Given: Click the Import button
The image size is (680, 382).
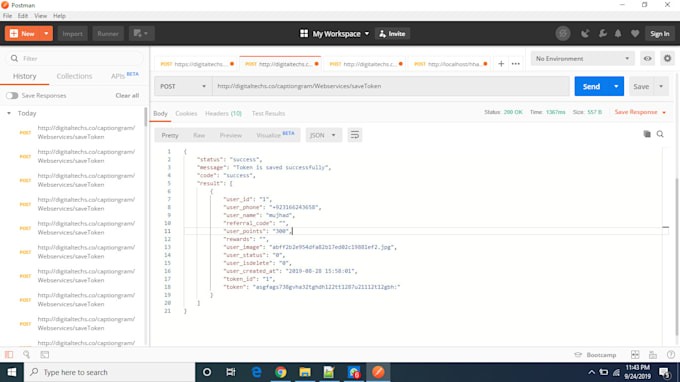Looking at the screenshot, I should coord(72,33).
